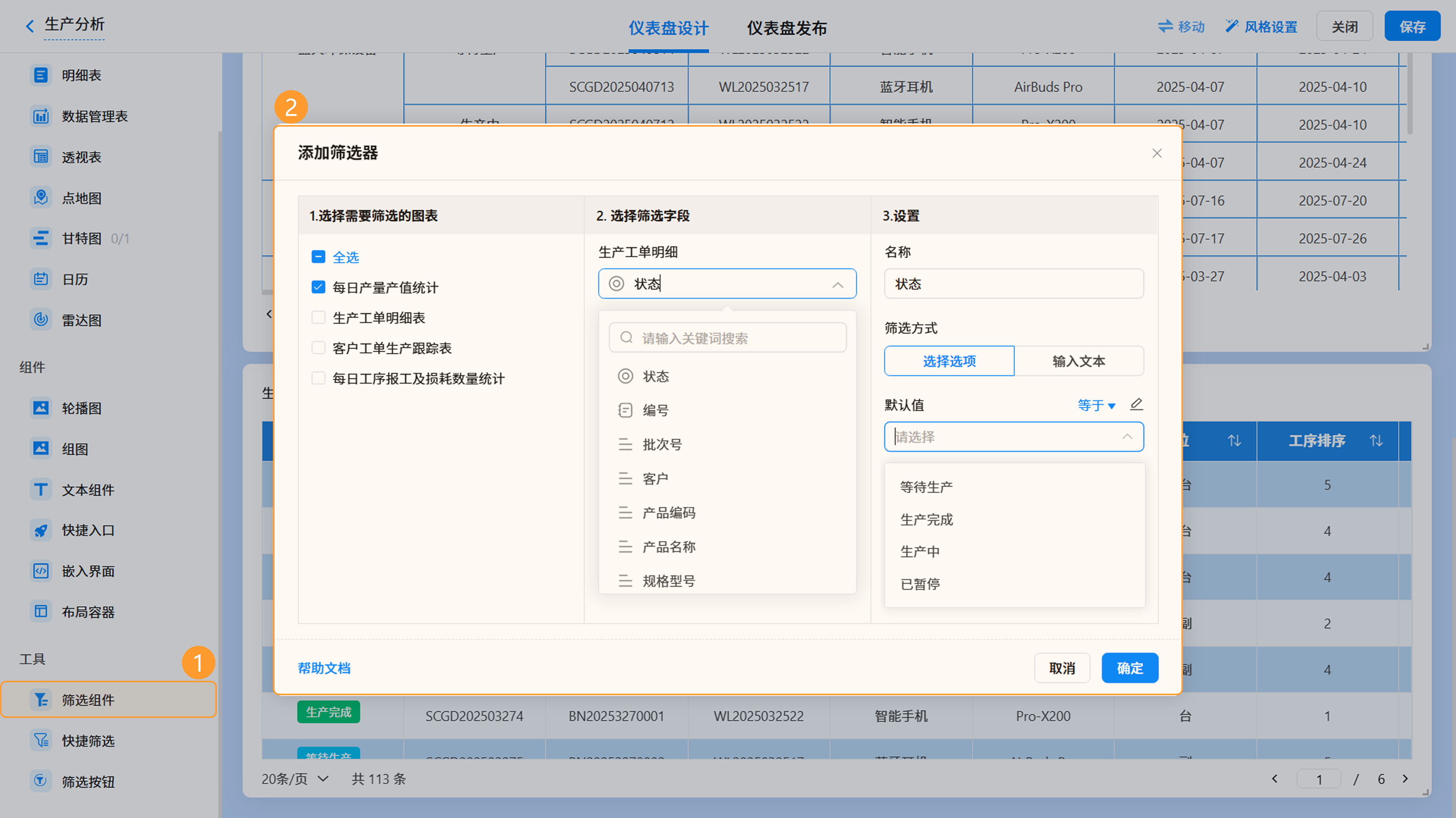Click the 确定 button
The width and height of the screenshot is (1456, 818).
(1130, 668)
